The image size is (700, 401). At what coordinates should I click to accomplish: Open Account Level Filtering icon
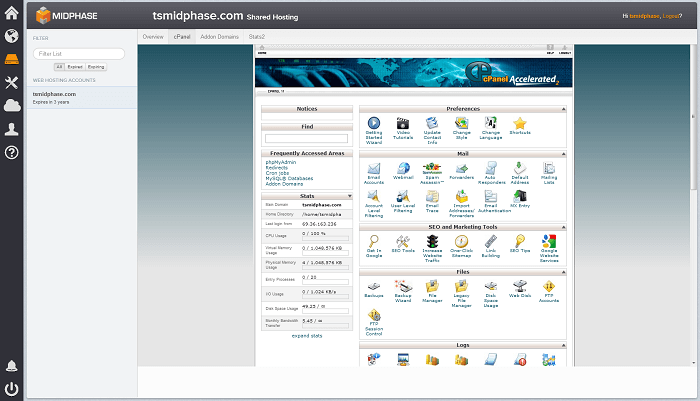coord(374,196)
